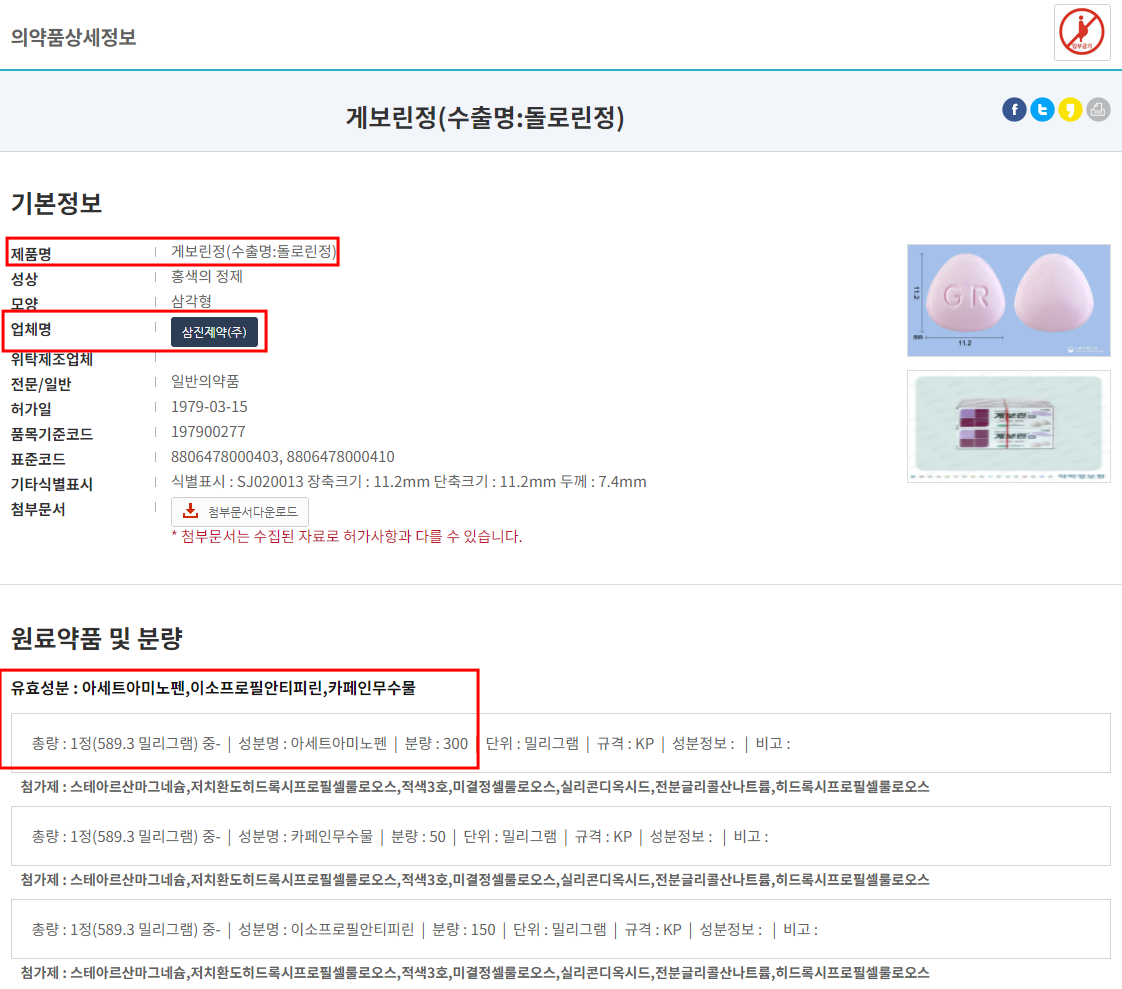Click the 제품명 value 게보린정(수출명:돌로린정)
Viewport: 1122px width, 989px height.
[253, 251]
